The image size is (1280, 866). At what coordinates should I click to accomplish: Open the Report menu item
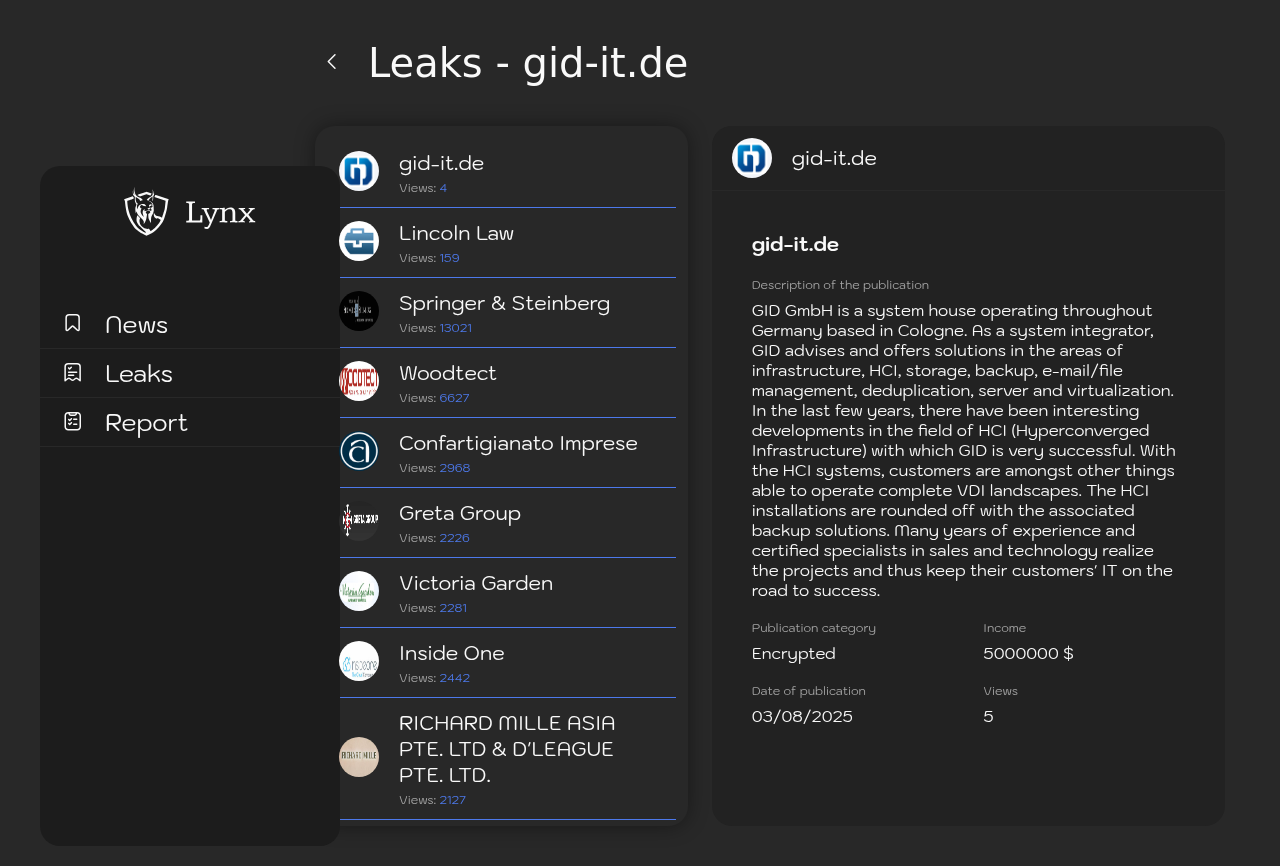[x=190, y=422]
